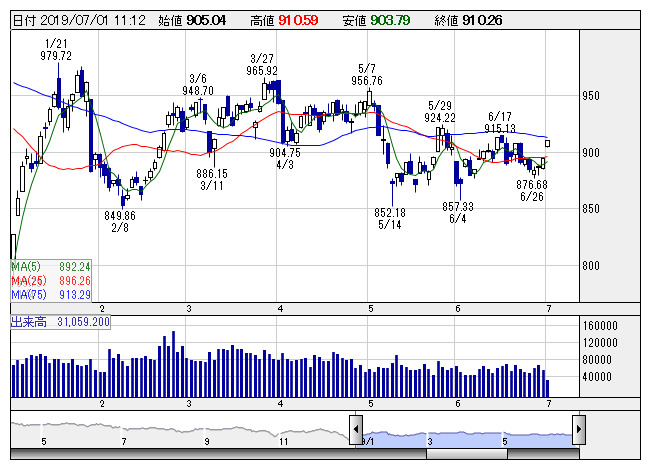
Task: Click the 6/4 low label 857.33
Action: [x=458, y=206]
